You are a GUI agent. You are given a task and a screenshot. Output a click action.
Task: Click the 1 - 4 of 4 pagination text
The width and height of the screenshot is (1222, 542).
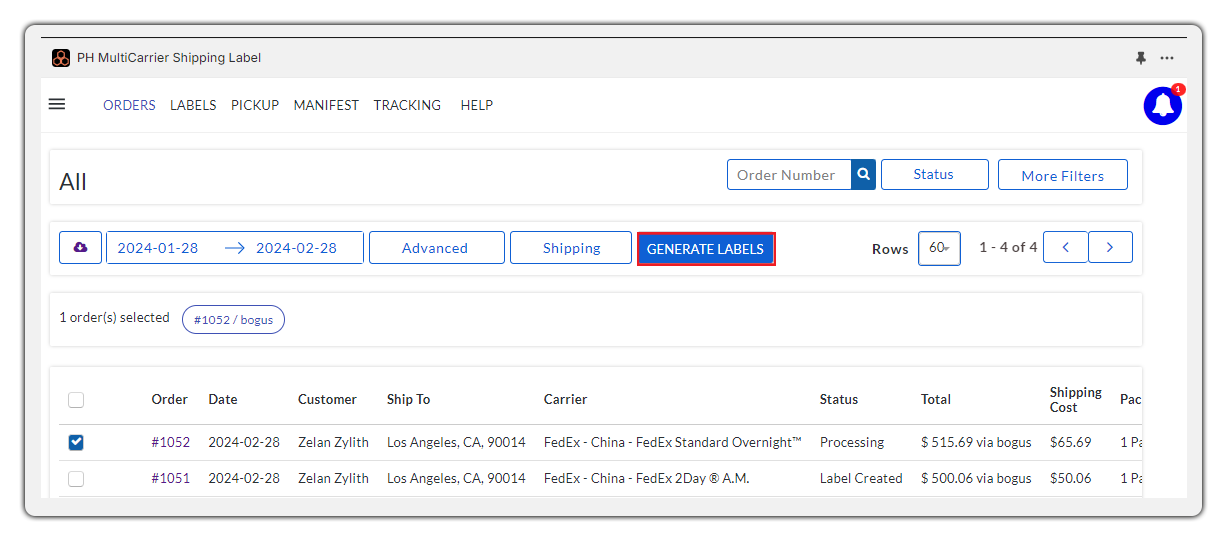[x=1008, y=247]
